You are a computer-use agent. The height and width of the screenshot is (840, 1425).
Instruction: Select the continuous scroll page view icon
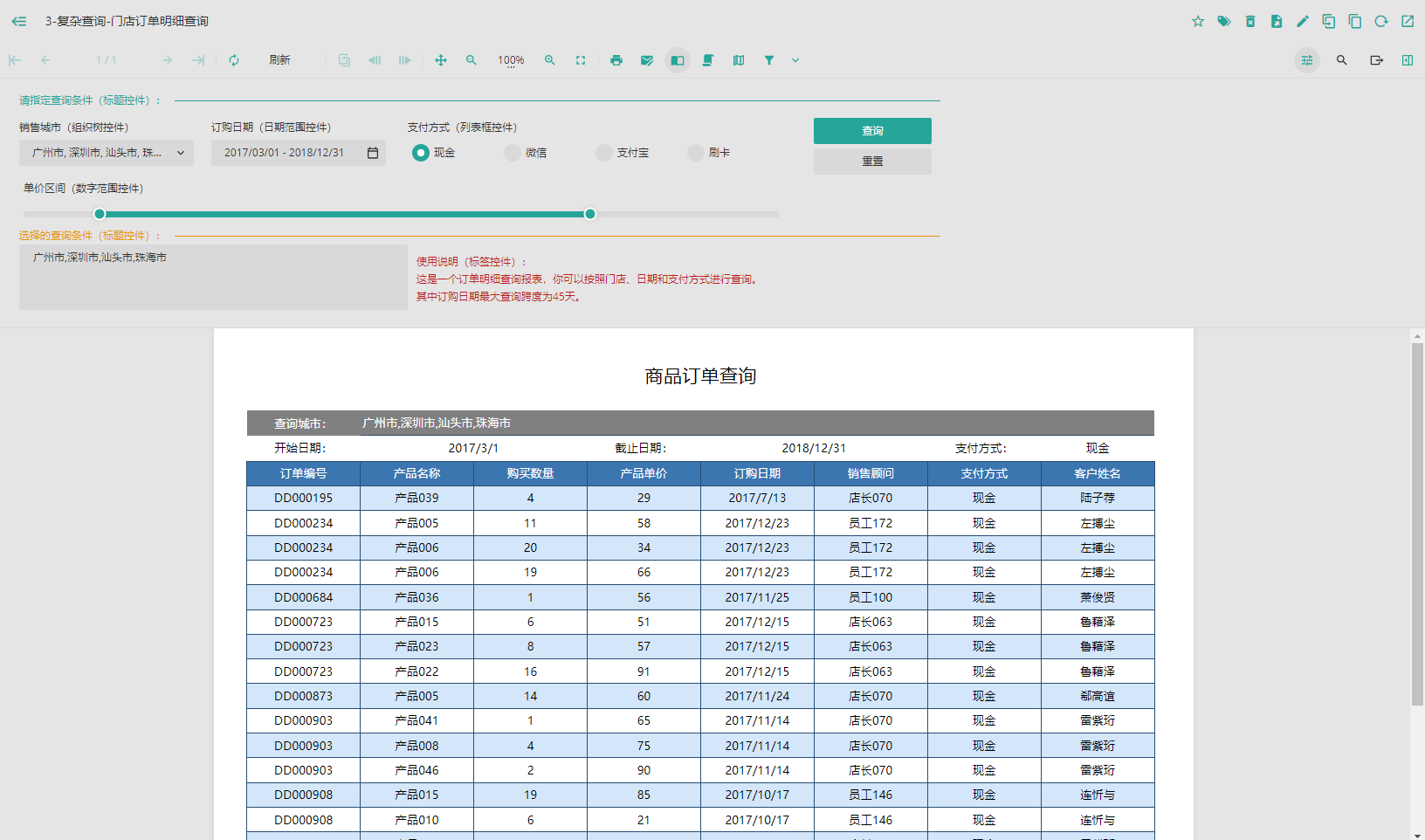pyautogui.click(x=708, y=60)
